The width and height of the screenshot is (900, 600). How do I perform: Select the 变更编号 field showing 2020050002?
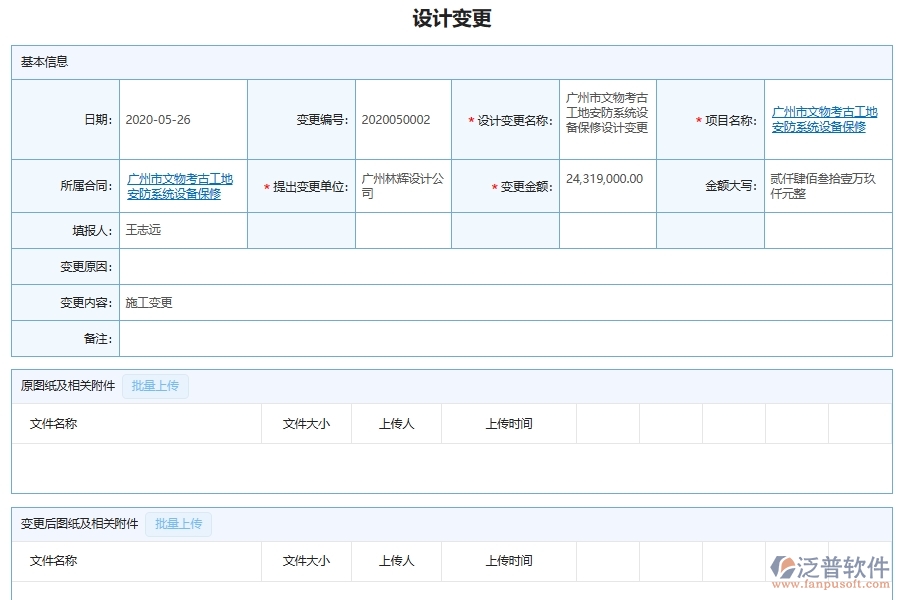tap(403, 118)
